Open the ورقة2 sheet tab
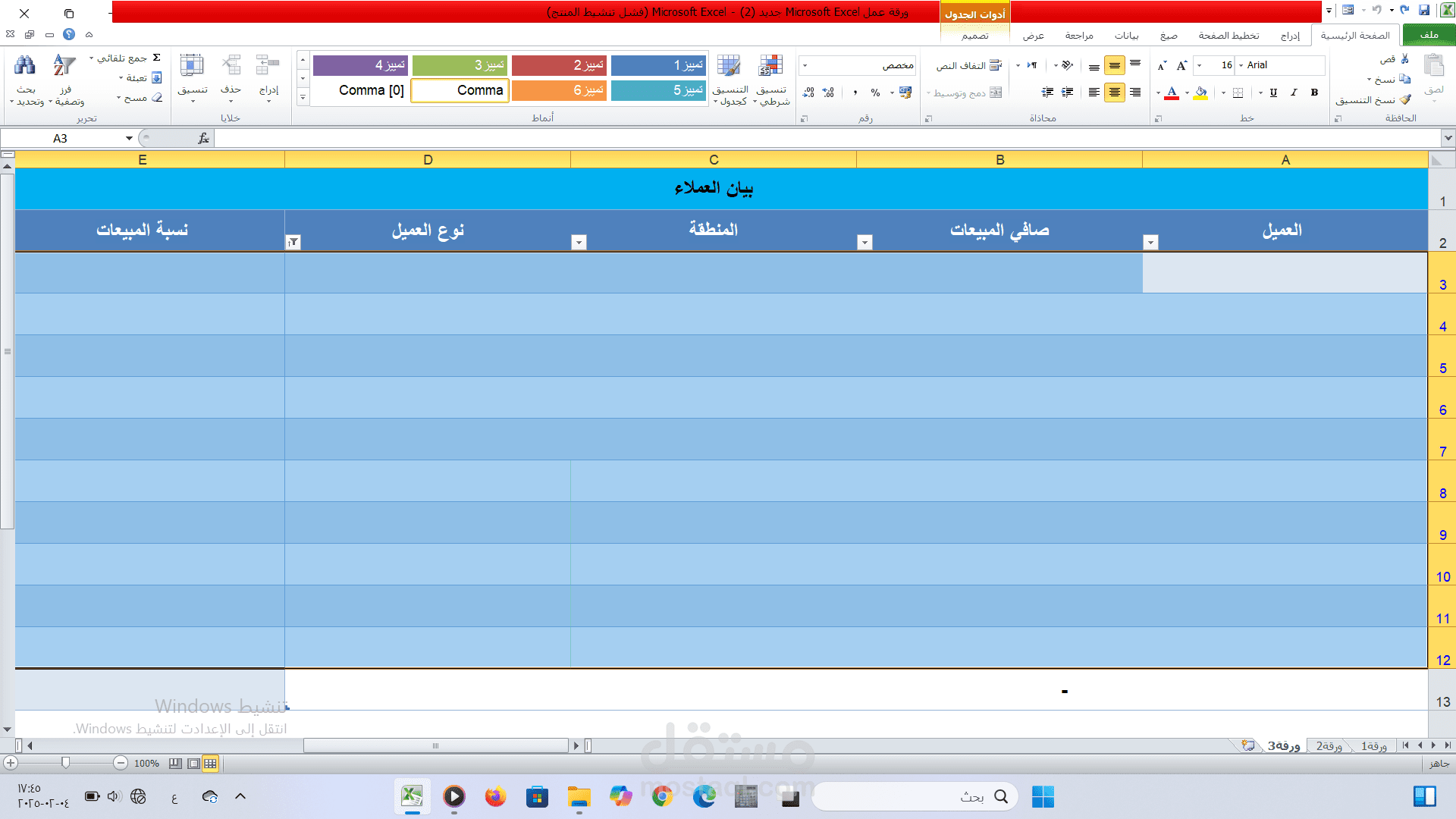The width and height of the screenshot is (1456, 819). point(1329,746)
